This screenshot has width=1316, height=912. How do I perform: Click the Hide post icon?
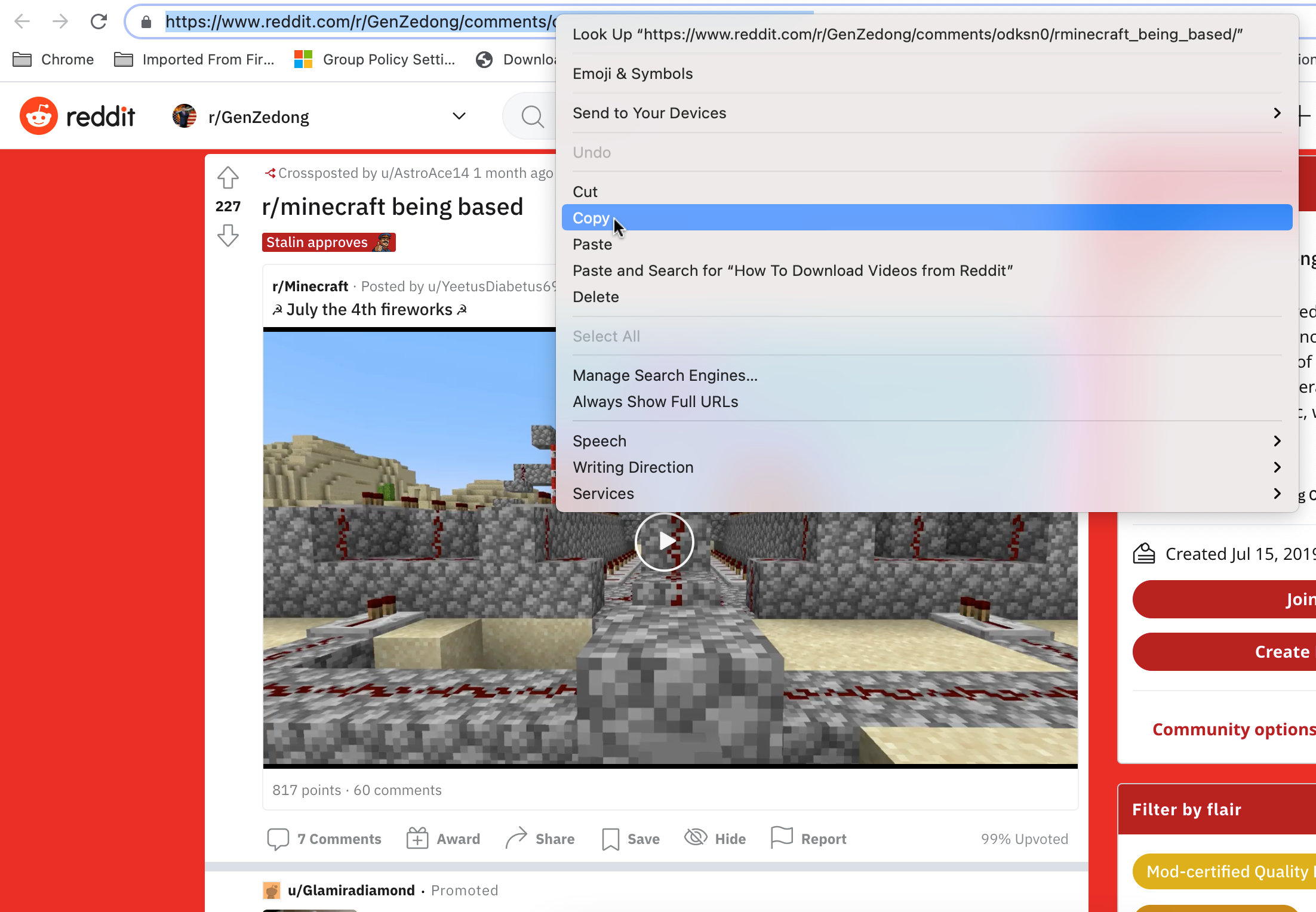696,837
